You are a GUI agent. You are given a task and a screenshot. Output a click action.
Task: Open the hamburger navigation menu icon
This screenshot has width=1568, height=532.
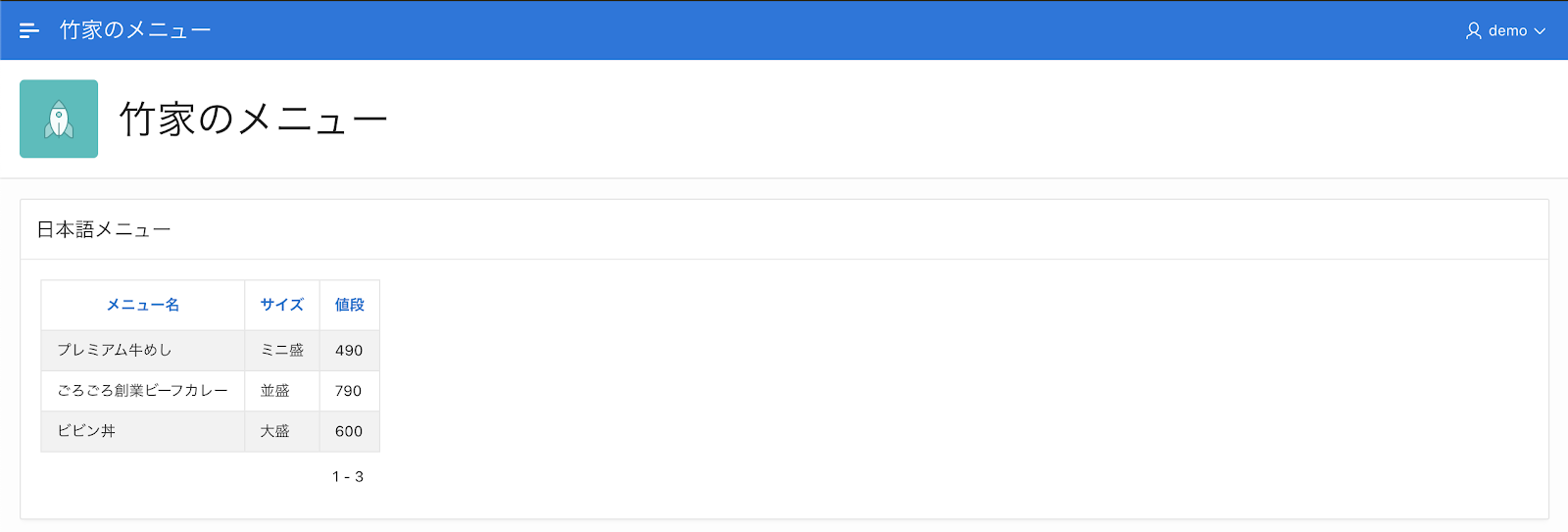pyautogui.click(x=29, y=30)
